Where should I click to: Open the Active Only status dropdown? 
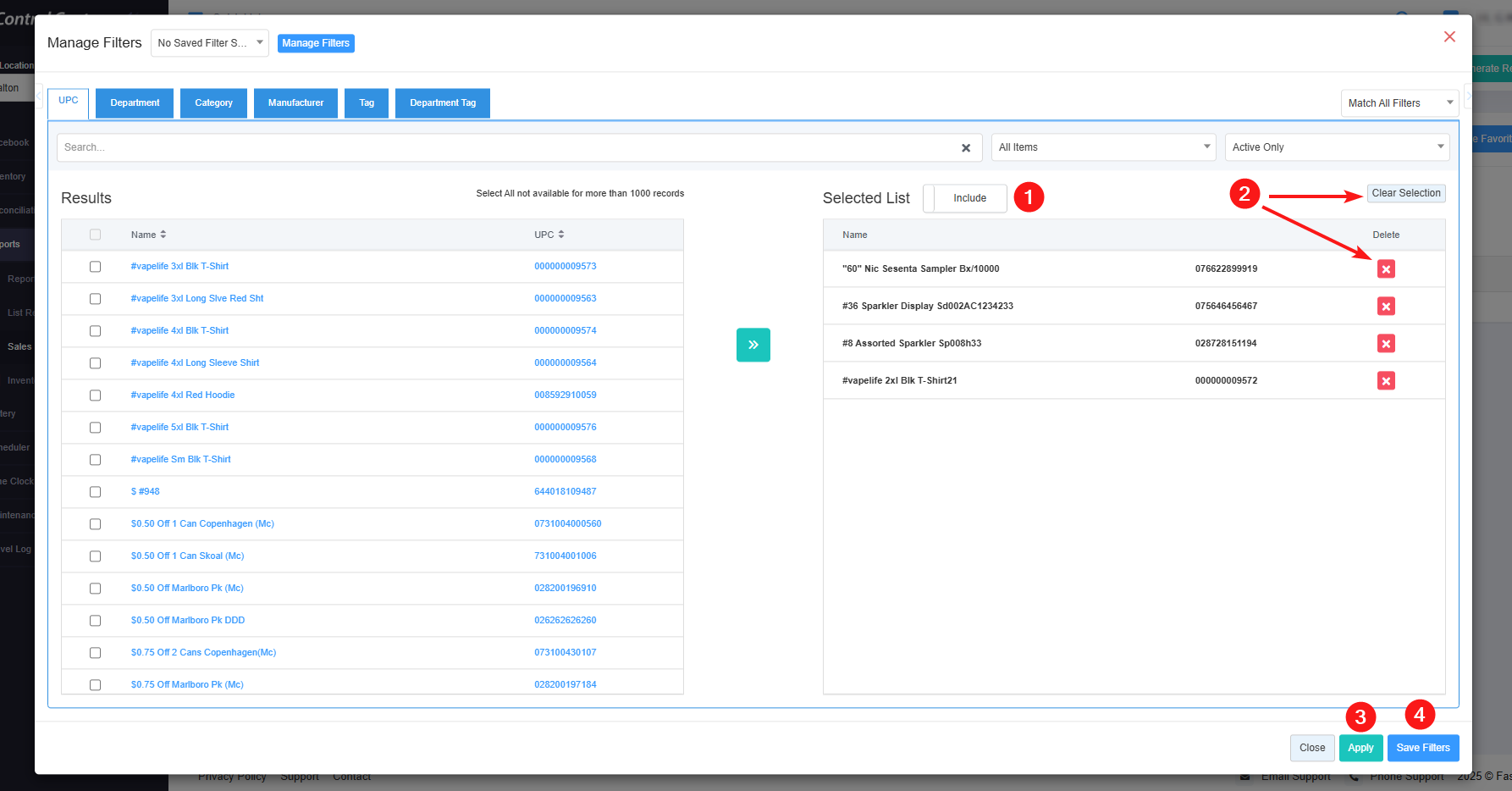[x=1336, y=147]
